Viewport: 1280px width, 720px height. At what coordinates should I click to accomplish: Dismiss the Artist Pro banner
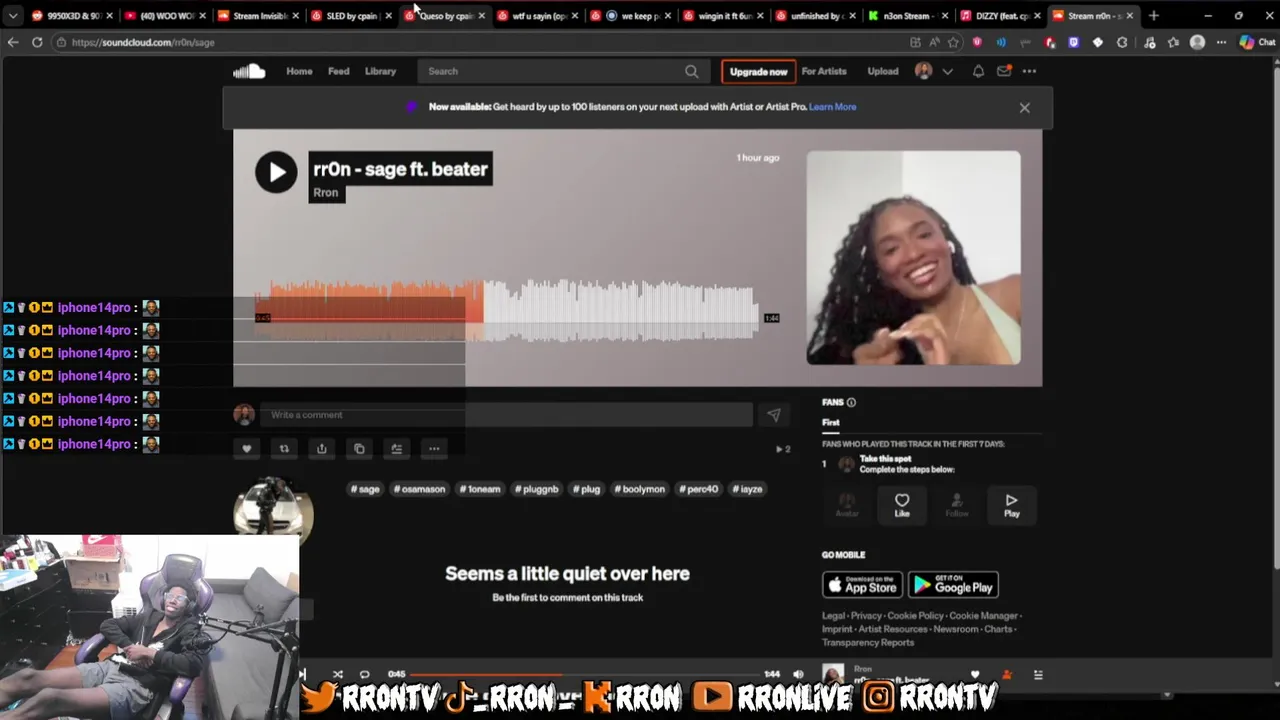1024,107
